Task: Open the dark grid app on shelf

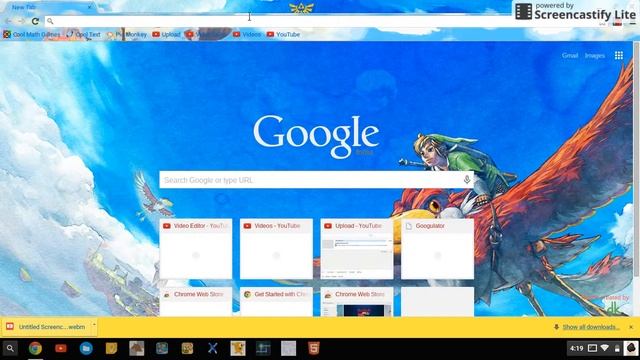Action: point(263,349)
